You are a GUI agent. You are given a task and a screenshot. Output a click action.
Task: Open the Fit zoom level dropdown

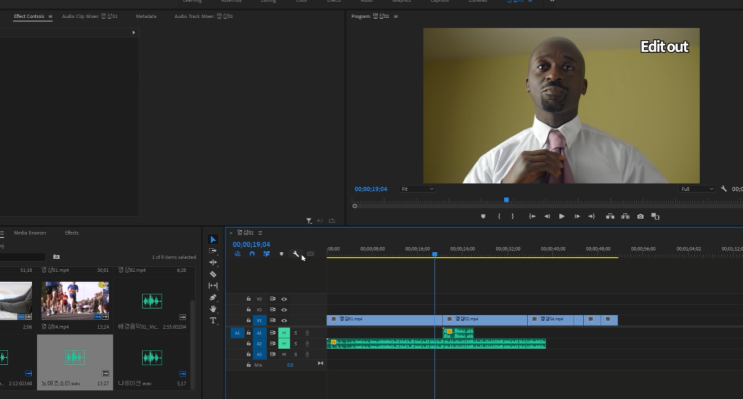click(417, 189)
